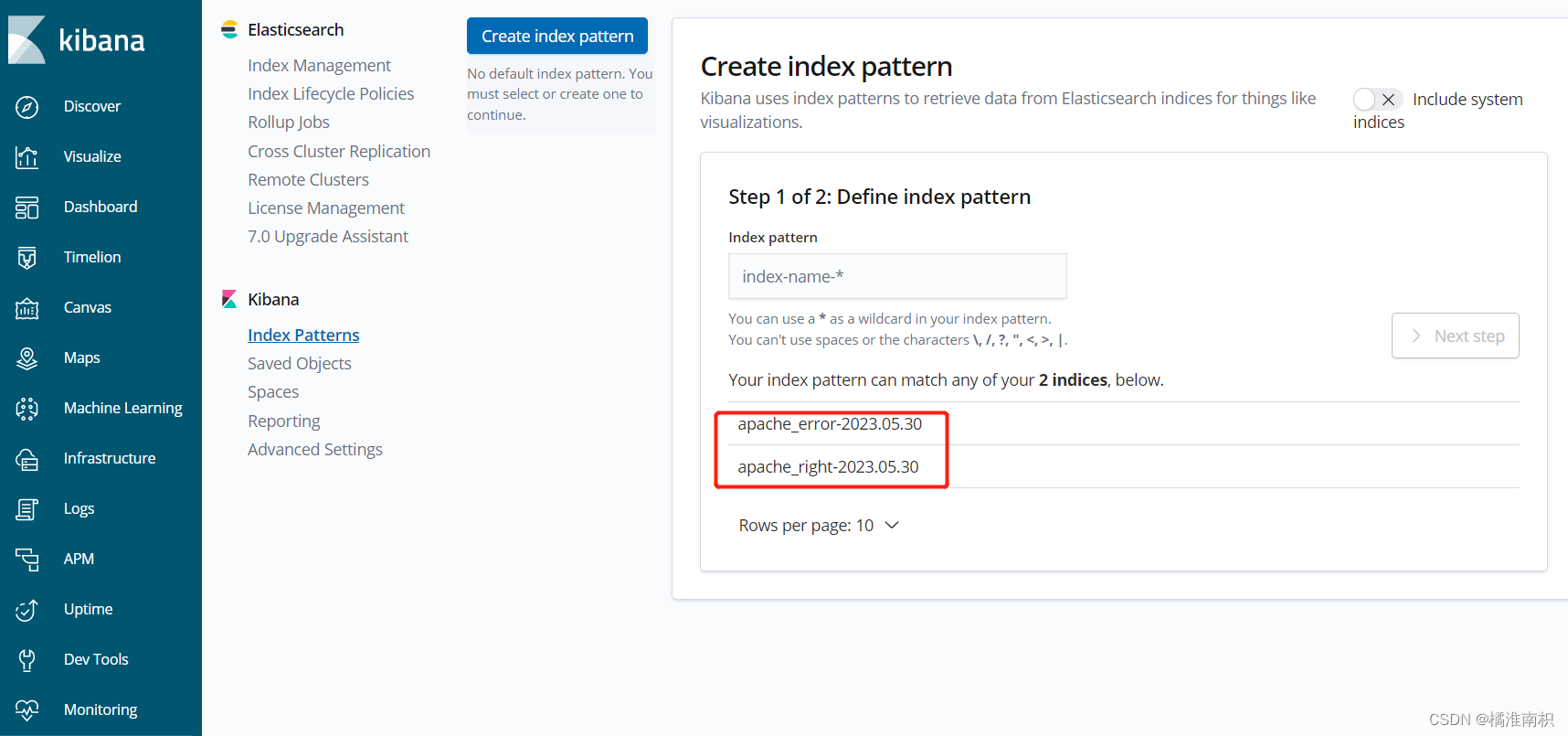Open Logs via its document icon

point(27,509)
